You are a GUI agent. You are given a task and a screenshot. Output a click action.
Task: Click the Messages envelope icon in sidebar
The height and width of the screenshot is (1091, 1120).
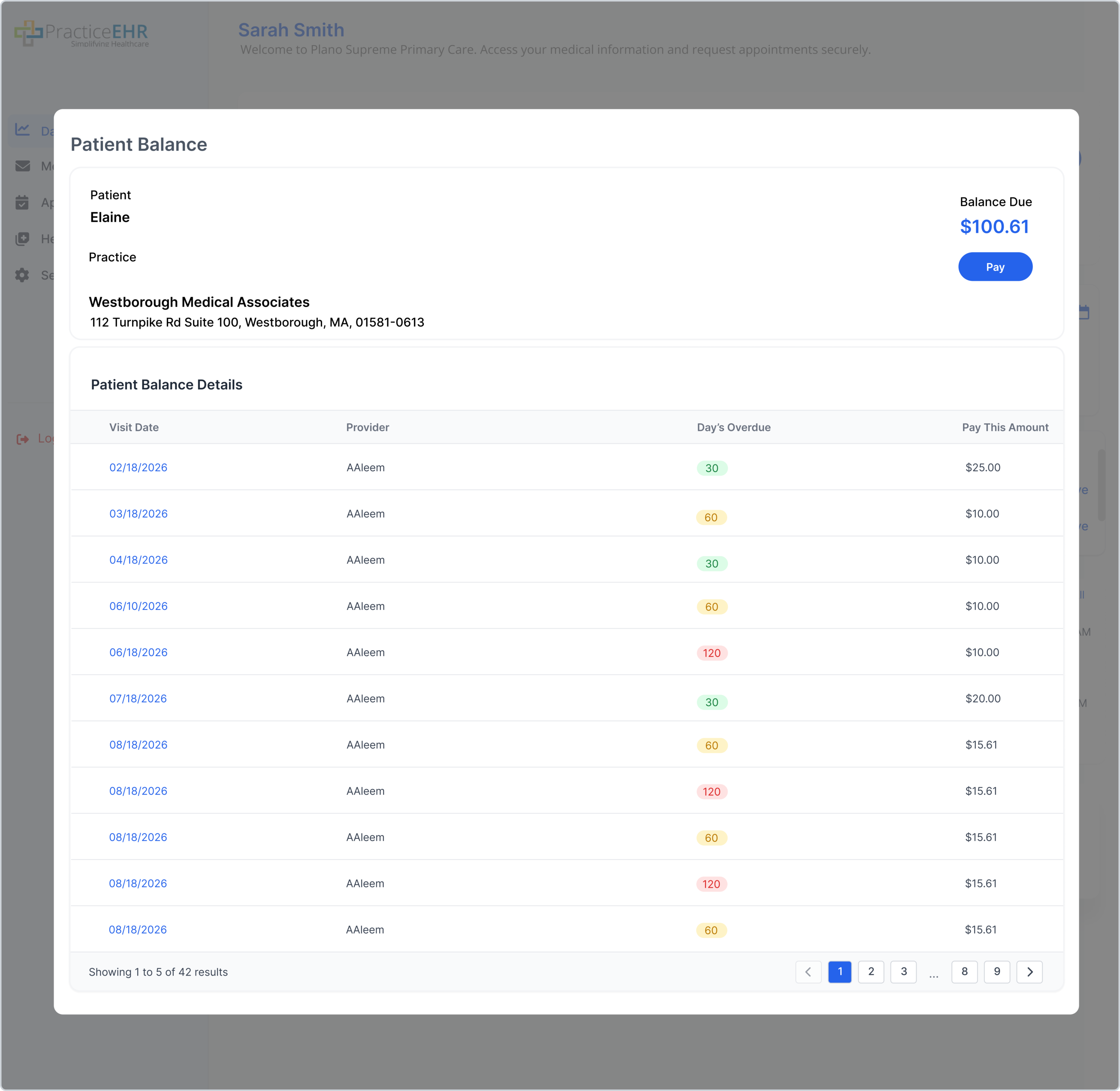(x=22, y=166)
